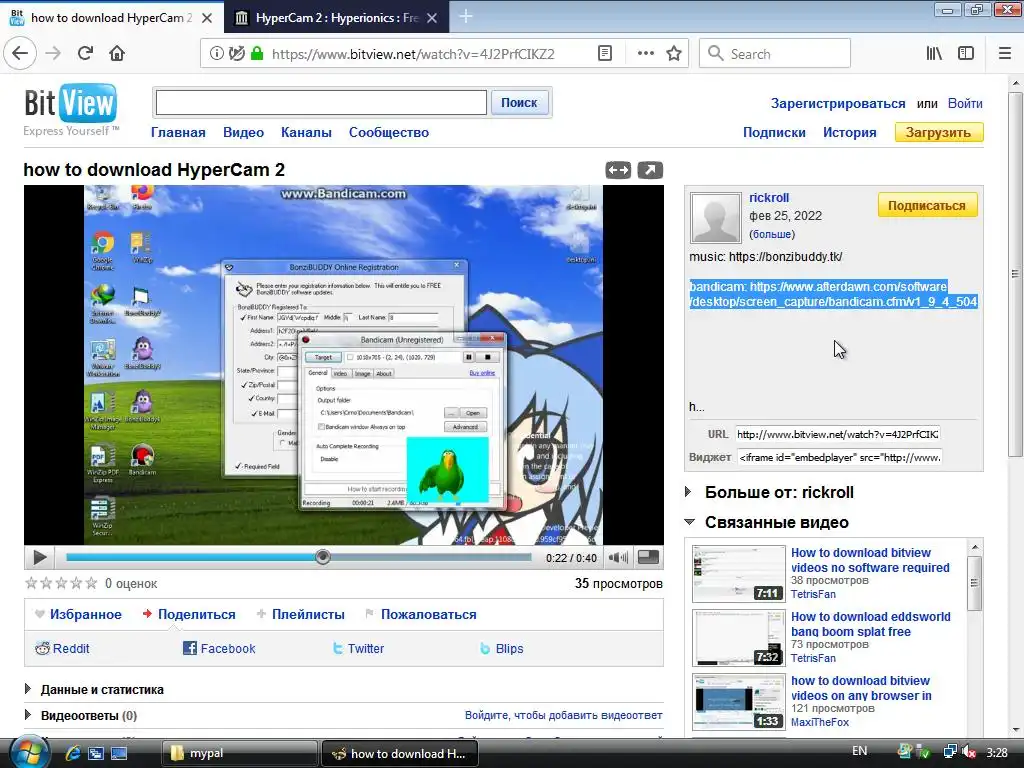Share to Facebook
The width and height of the screenshot is (1024, 768).
219,648
